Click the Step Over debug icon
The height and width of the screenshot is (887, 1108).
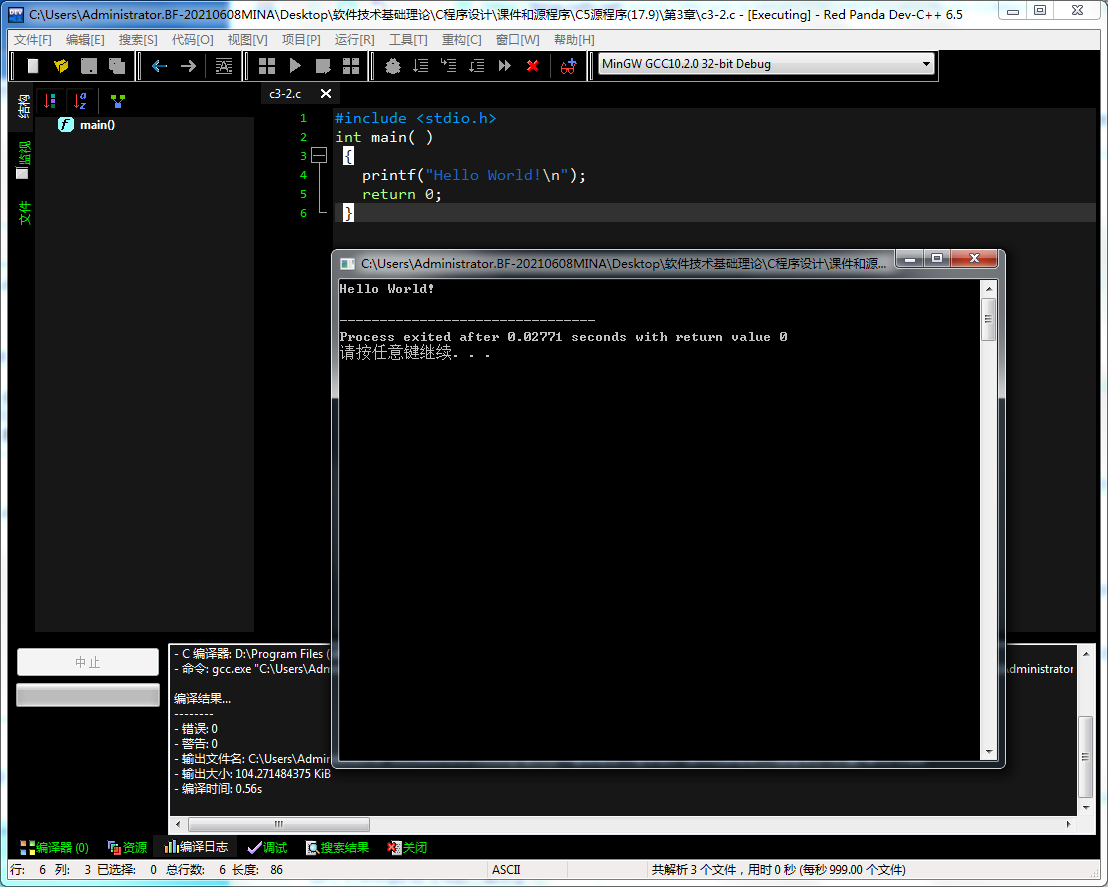(420, 66)
